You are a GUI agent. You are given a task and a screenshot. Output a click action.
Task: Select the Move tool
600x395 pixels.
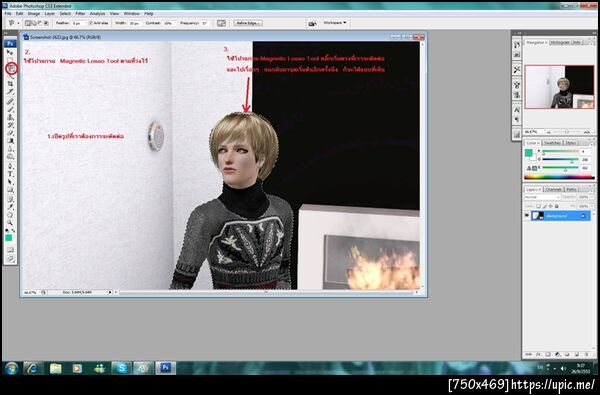click(10, 52)
